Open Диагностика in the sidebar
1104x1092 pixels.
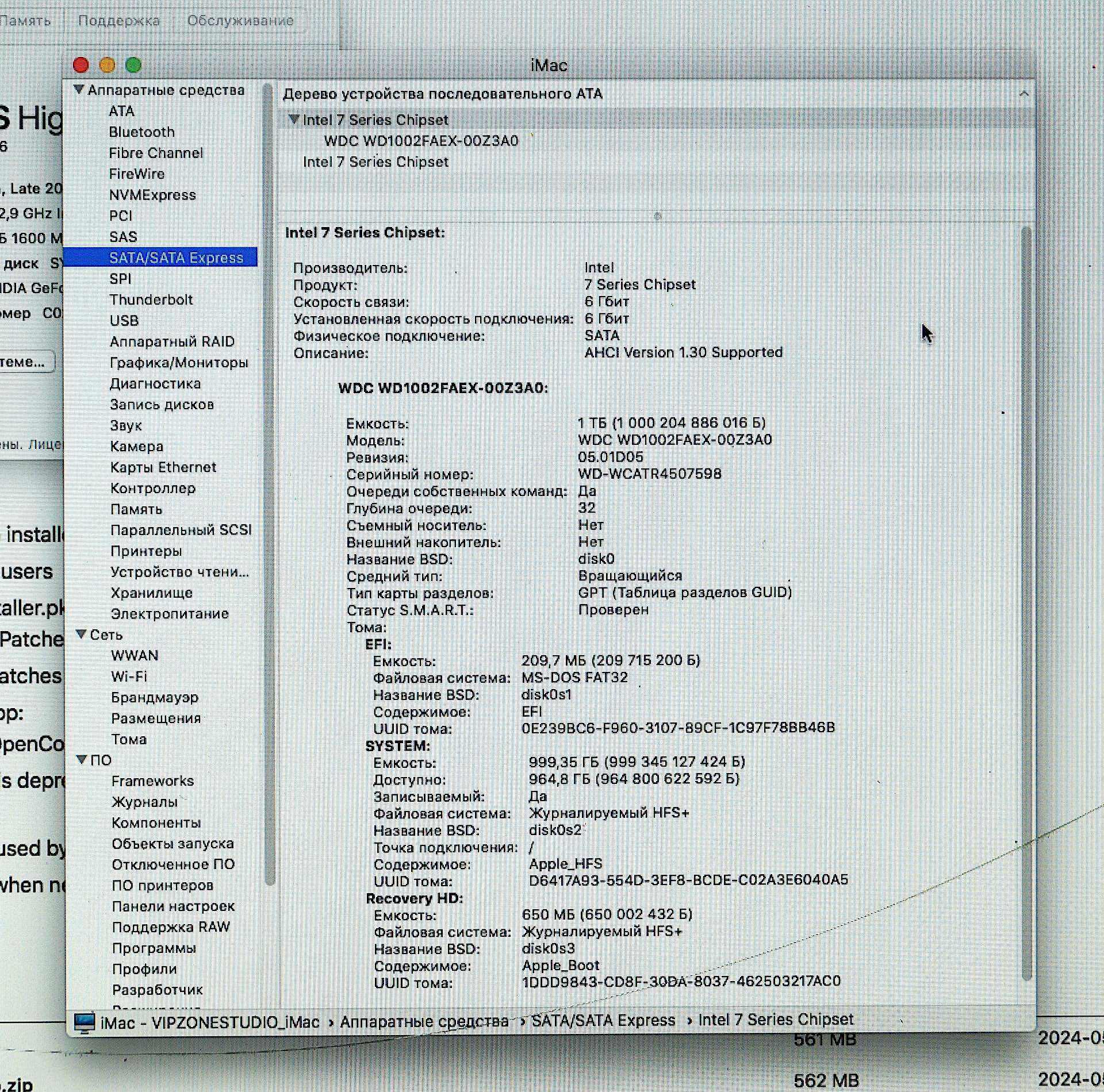[x=155, y=384]
